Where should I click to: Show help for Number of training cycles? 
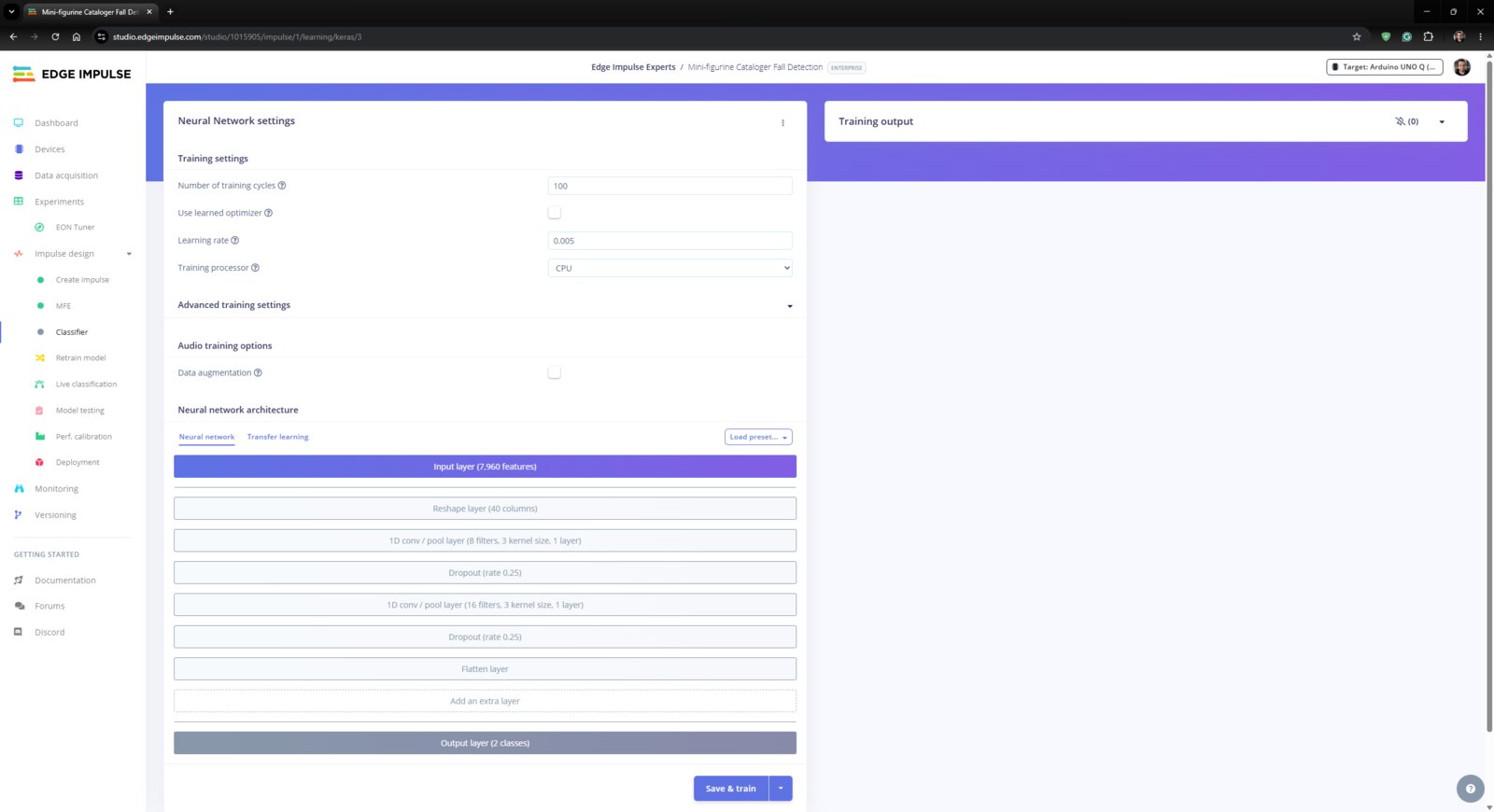click(282, 185)
